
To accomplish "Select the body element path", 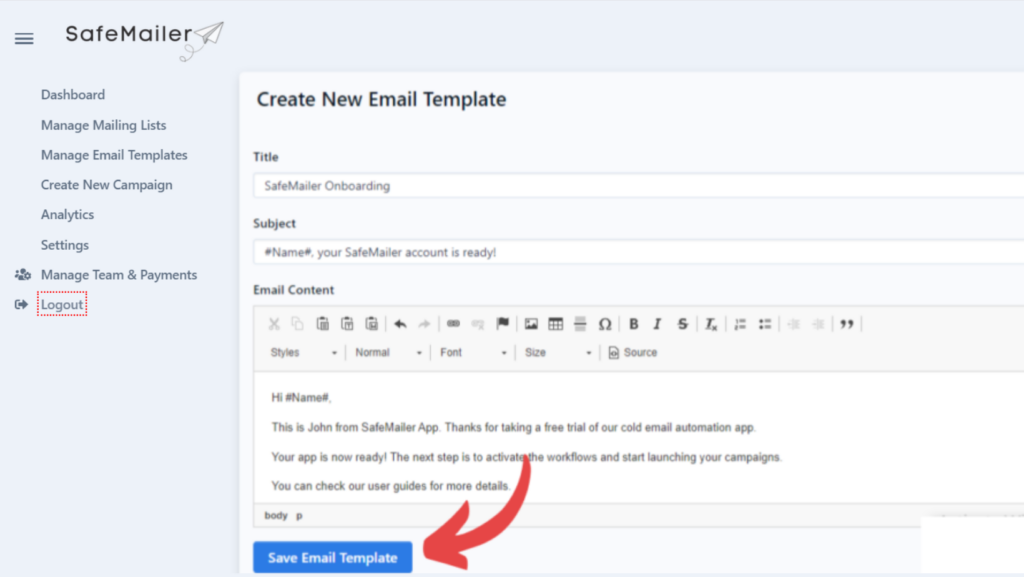I will point(276,516).
